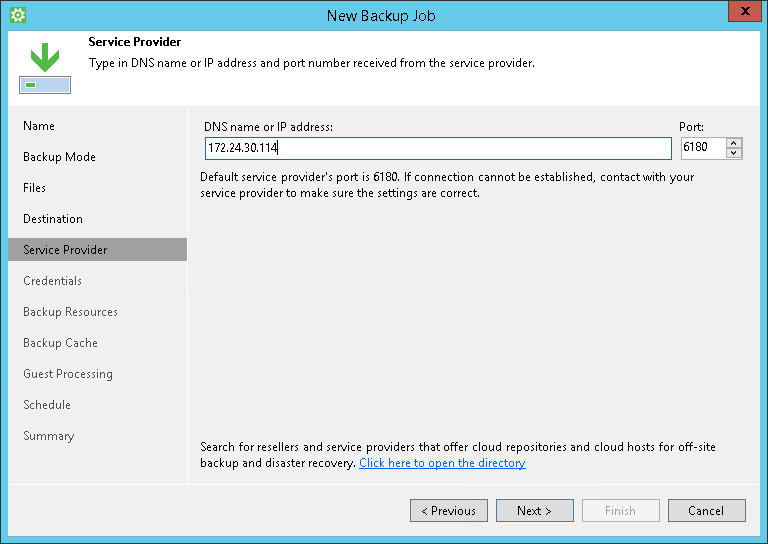Click the gear icon in title bar
Screen dimensions: 768x544
click(x=17, y=15)
